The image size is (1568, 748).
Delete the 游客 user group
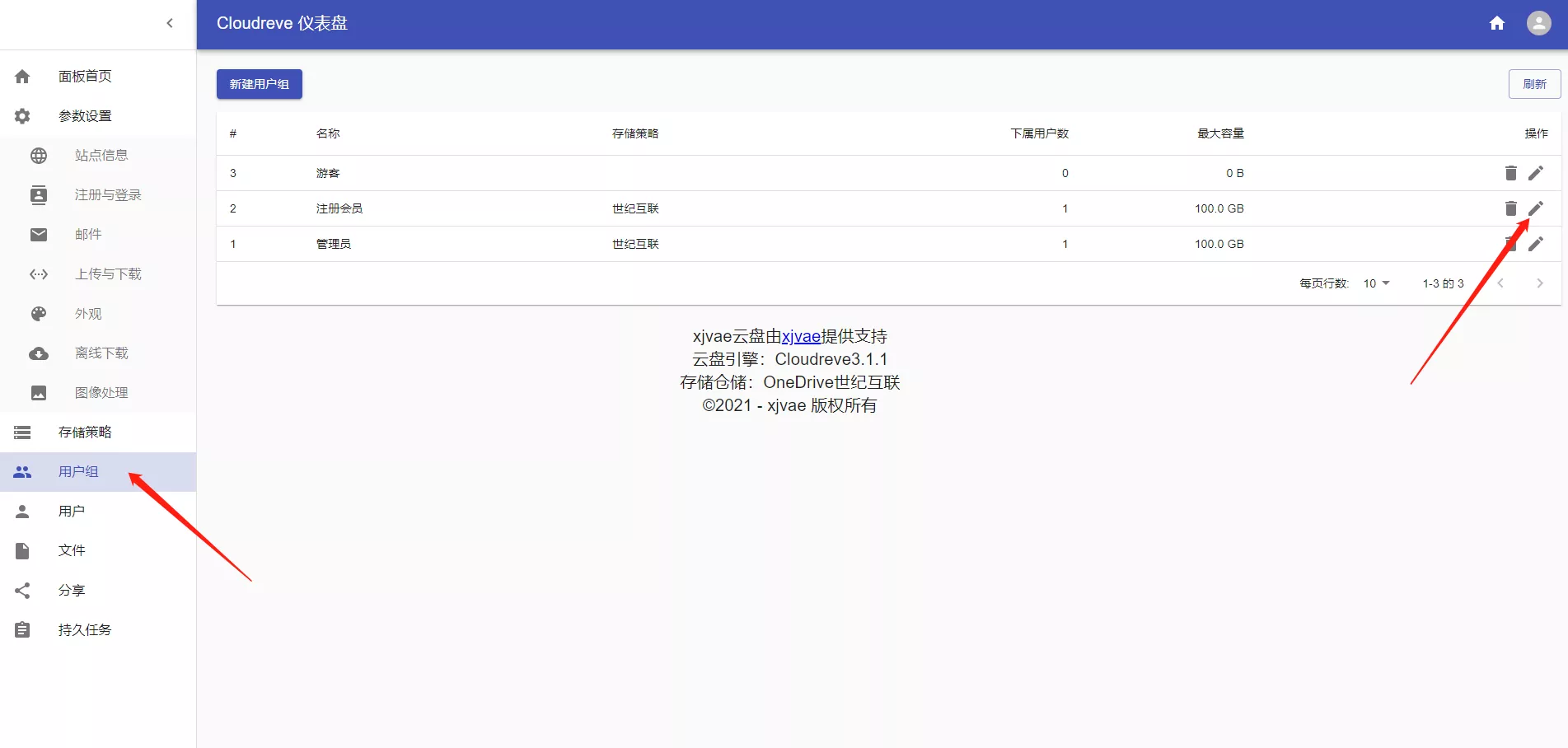click(1510, 173)
